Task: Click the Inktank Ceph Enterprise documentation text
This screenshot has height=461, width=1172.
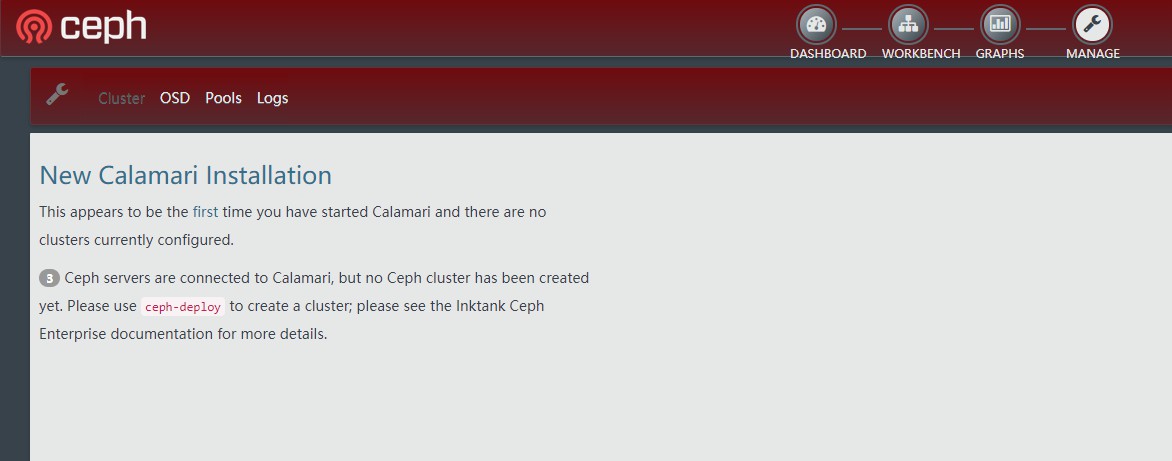Action: (182, 334)
